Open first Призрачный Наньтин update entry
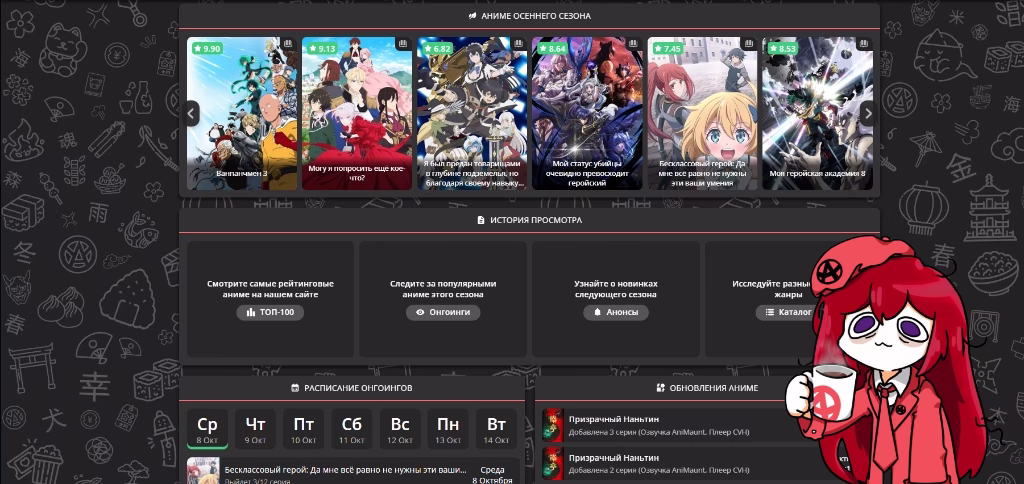The image size is (1024, 484). coord(658,424)
